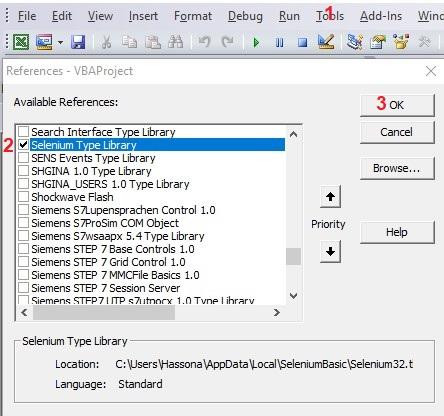
Task: Check Search Interface Type Library checkbox
Action: click(x=23, y=131)
